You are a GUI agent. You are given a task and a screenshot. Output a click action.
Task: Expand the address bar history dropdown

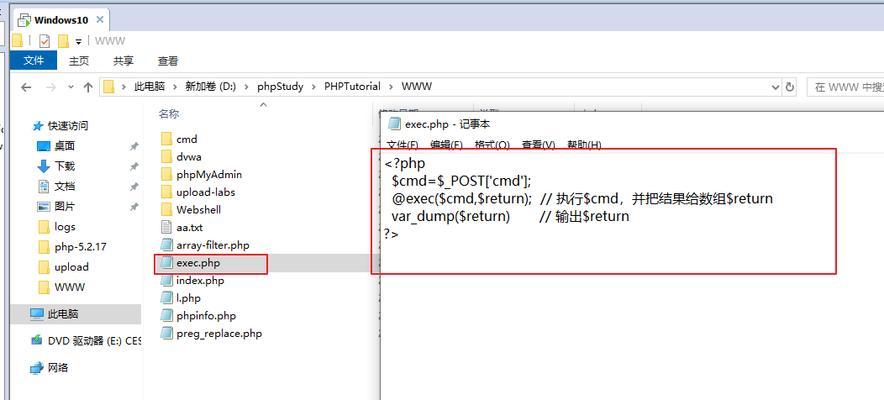pyautogui.click(x=775, y=87)
